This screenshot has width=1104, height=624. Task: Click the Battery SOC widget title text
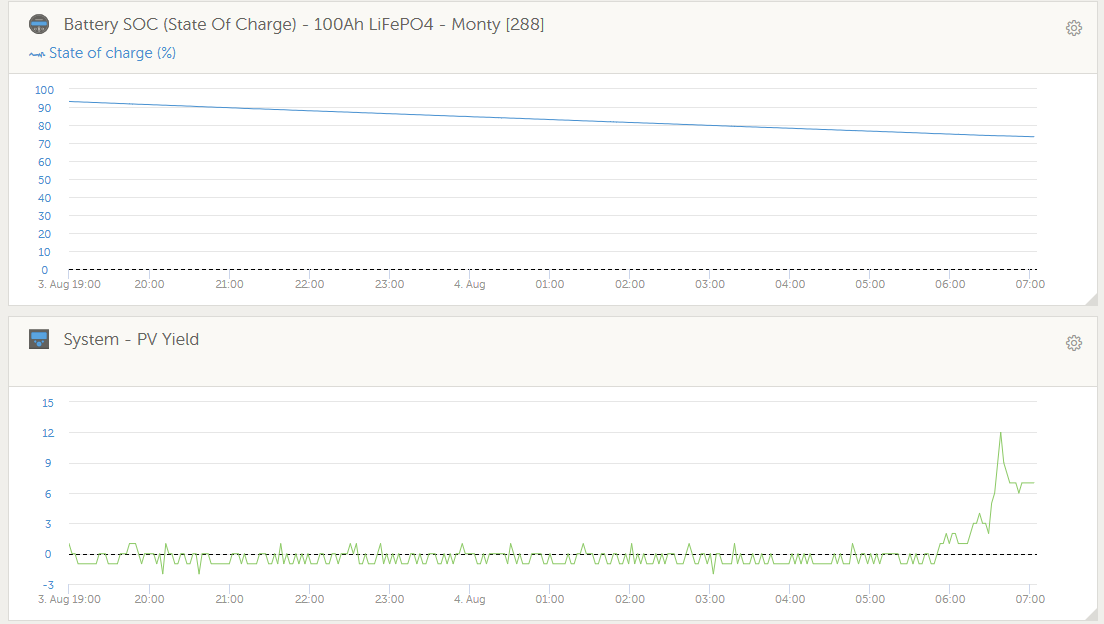pyautogui.click(x=304, y=24)
